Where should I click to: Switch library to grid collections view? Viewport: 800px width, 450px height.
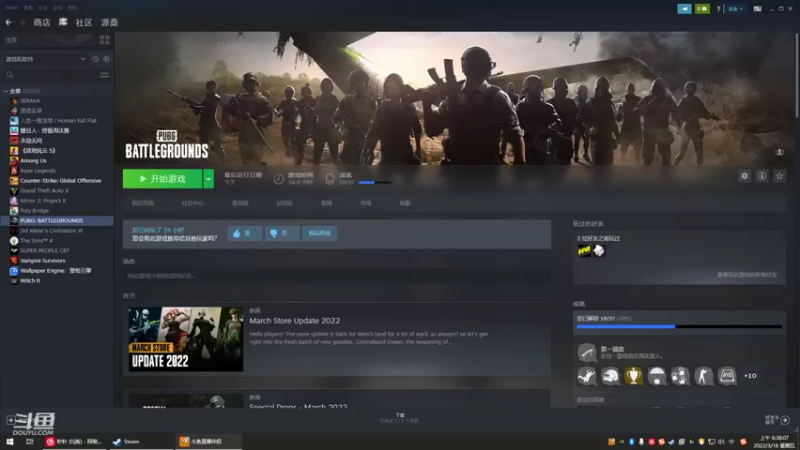coord(105,40)
